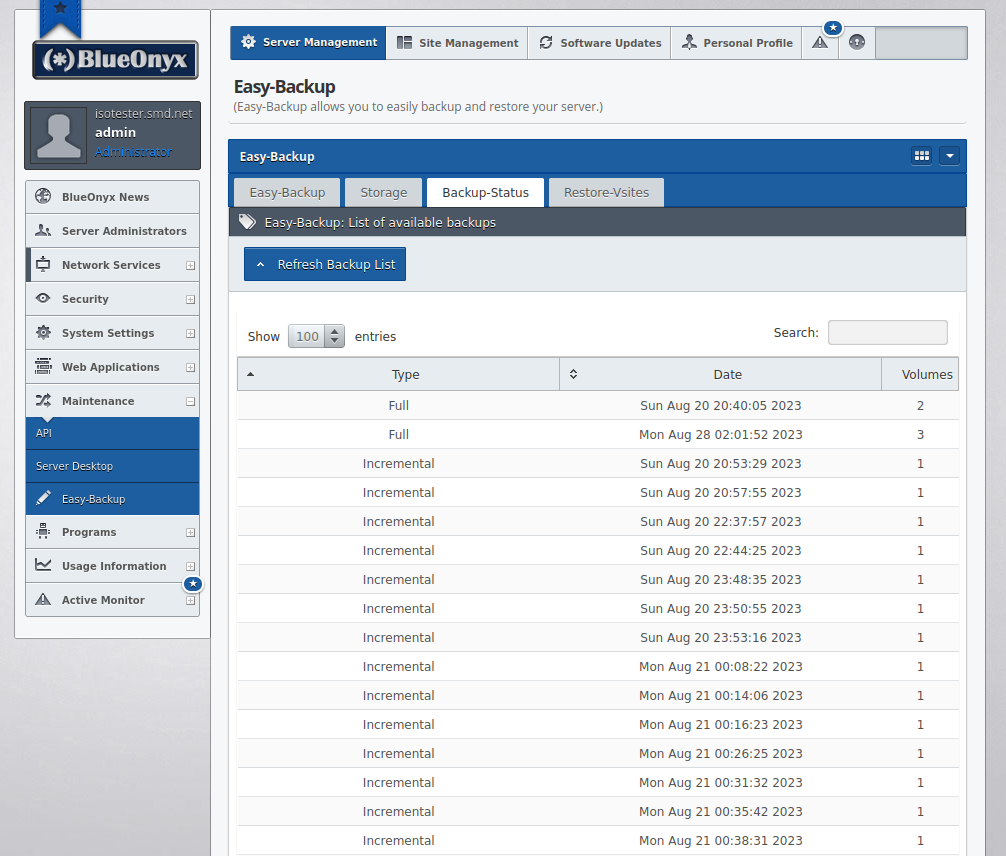This screenshot has height=856, width=1006.
Task: Open Software Updates top tab
Action: pos(599,42)
